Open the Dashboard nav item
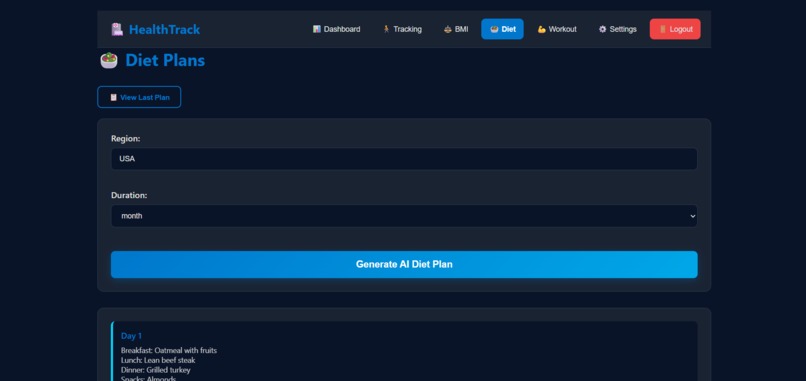The image size is (806, 381). pos(336,29)
